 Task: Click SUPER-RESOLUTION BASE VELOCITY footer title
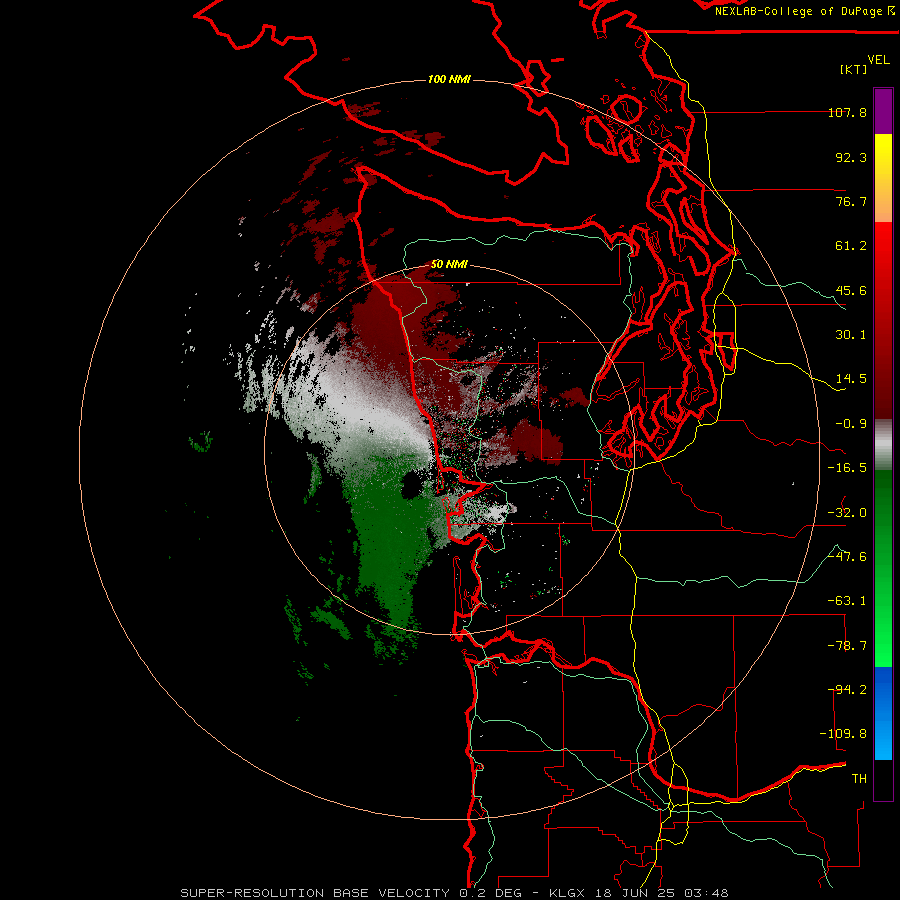tap(315, 893)
